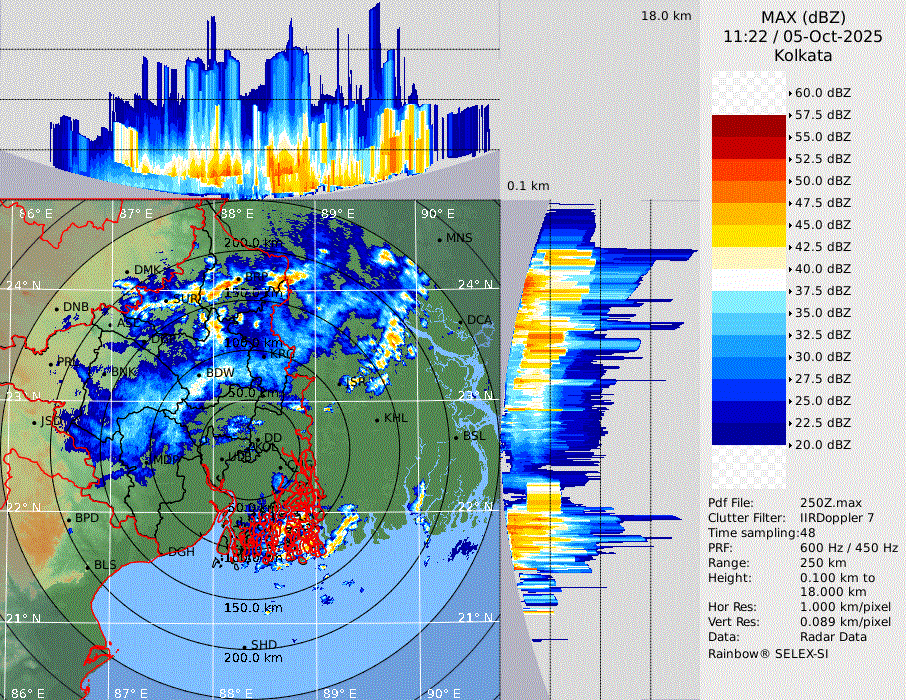Screen dimensions: 906x700
Task: Click the yellow swatch above 42.5 dBZ
Action: (x=749, y=236)
